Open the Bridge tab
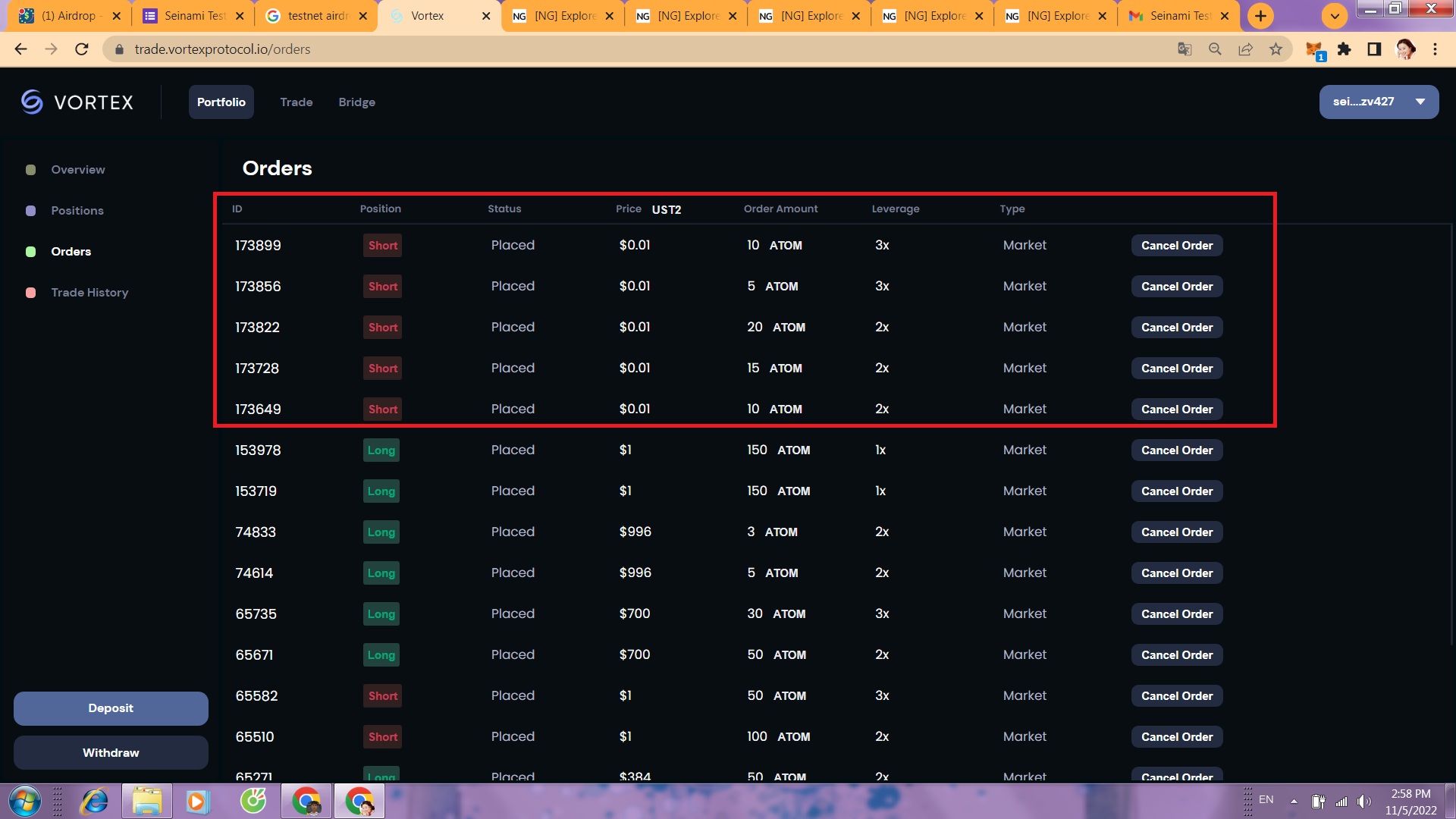 click(x=356, y=102)
